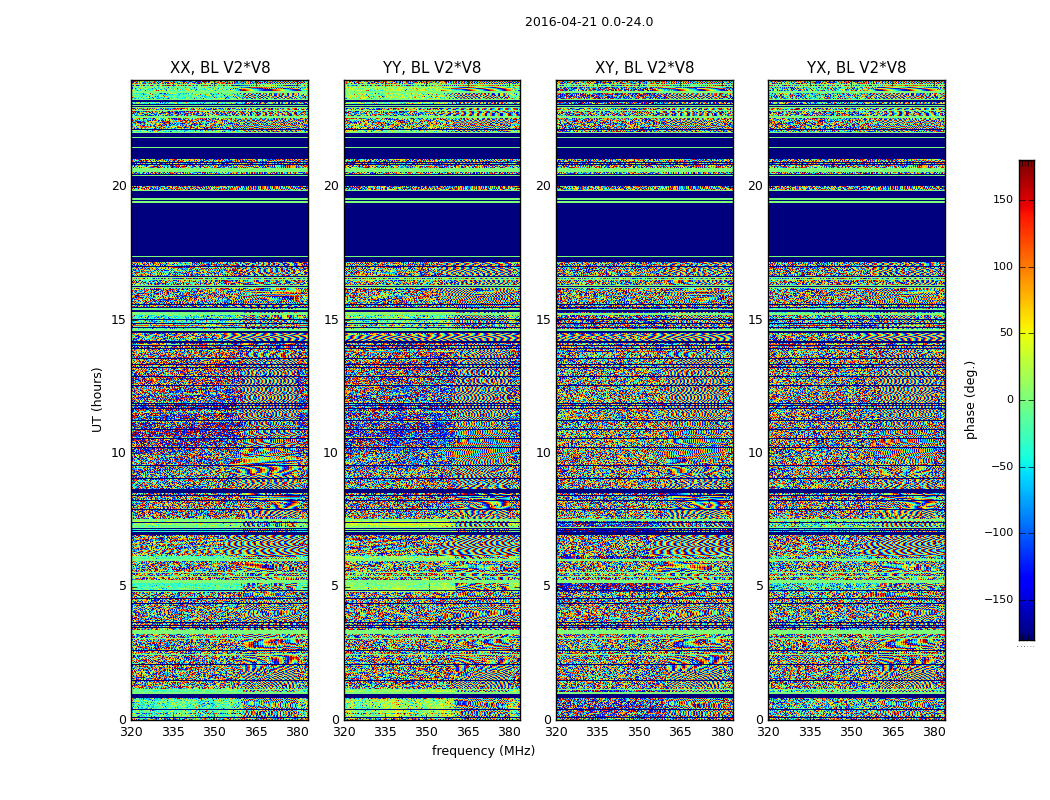The width and height of the screenshot is (1050, 800).
Task: Click the 'frequency (MHz)' x-axis label
Action: pyautogui.click(x=483, y=750)
